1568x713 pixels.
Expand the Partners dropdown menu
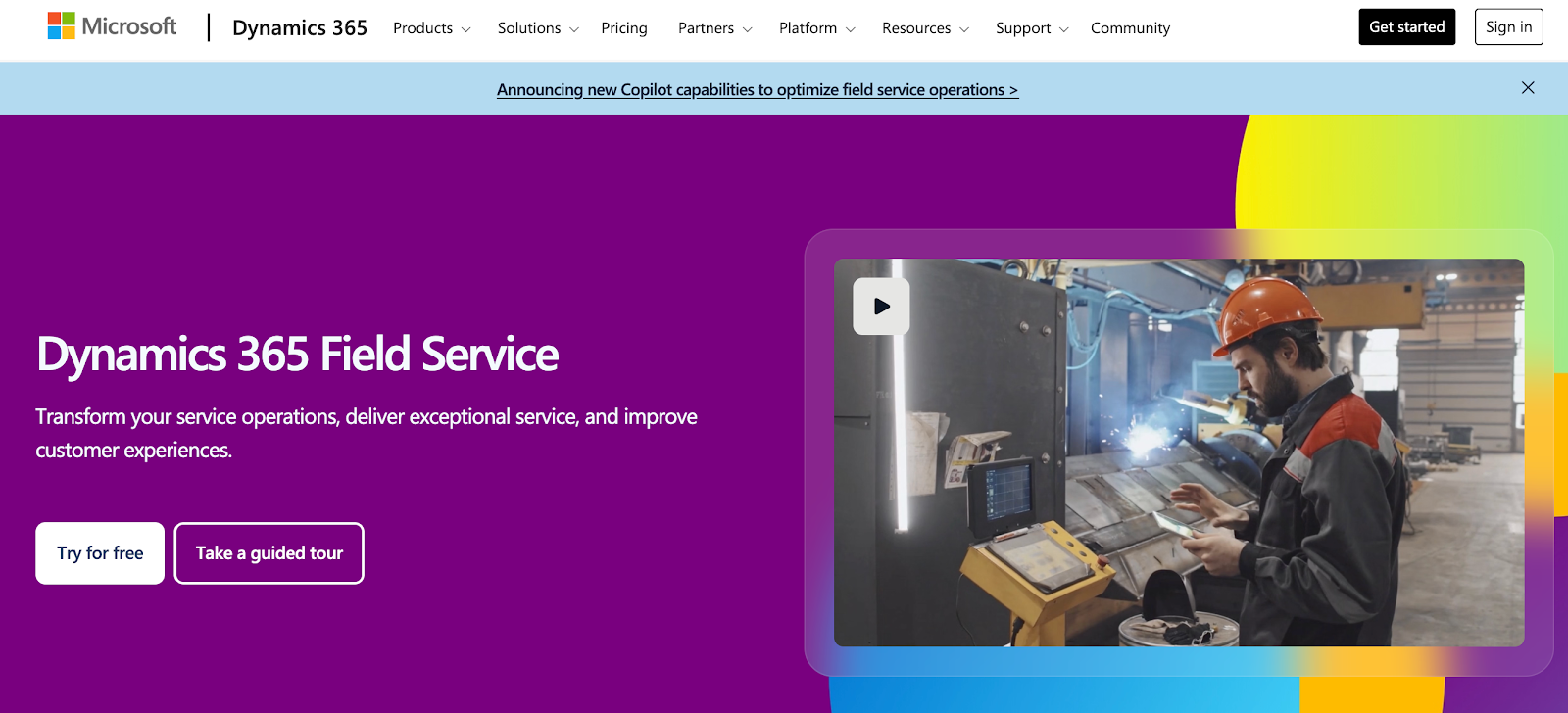pos(715,28)
